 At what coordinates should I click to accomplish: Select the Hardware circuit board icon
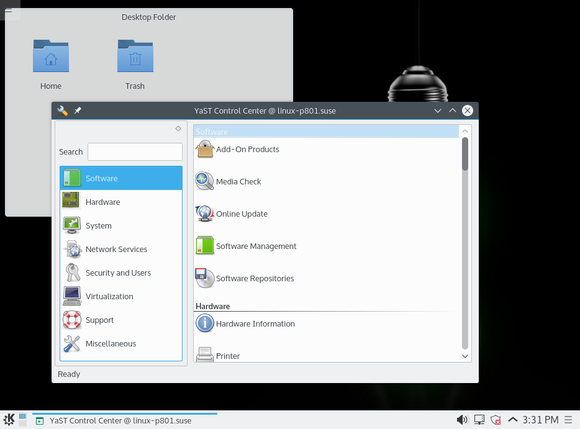(x=71, y=201)
